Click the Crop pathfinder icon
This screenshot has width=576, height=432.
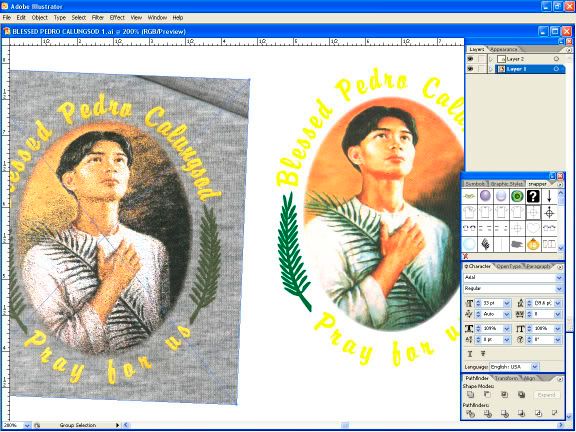pyautogui.click(x=521, y=414)
